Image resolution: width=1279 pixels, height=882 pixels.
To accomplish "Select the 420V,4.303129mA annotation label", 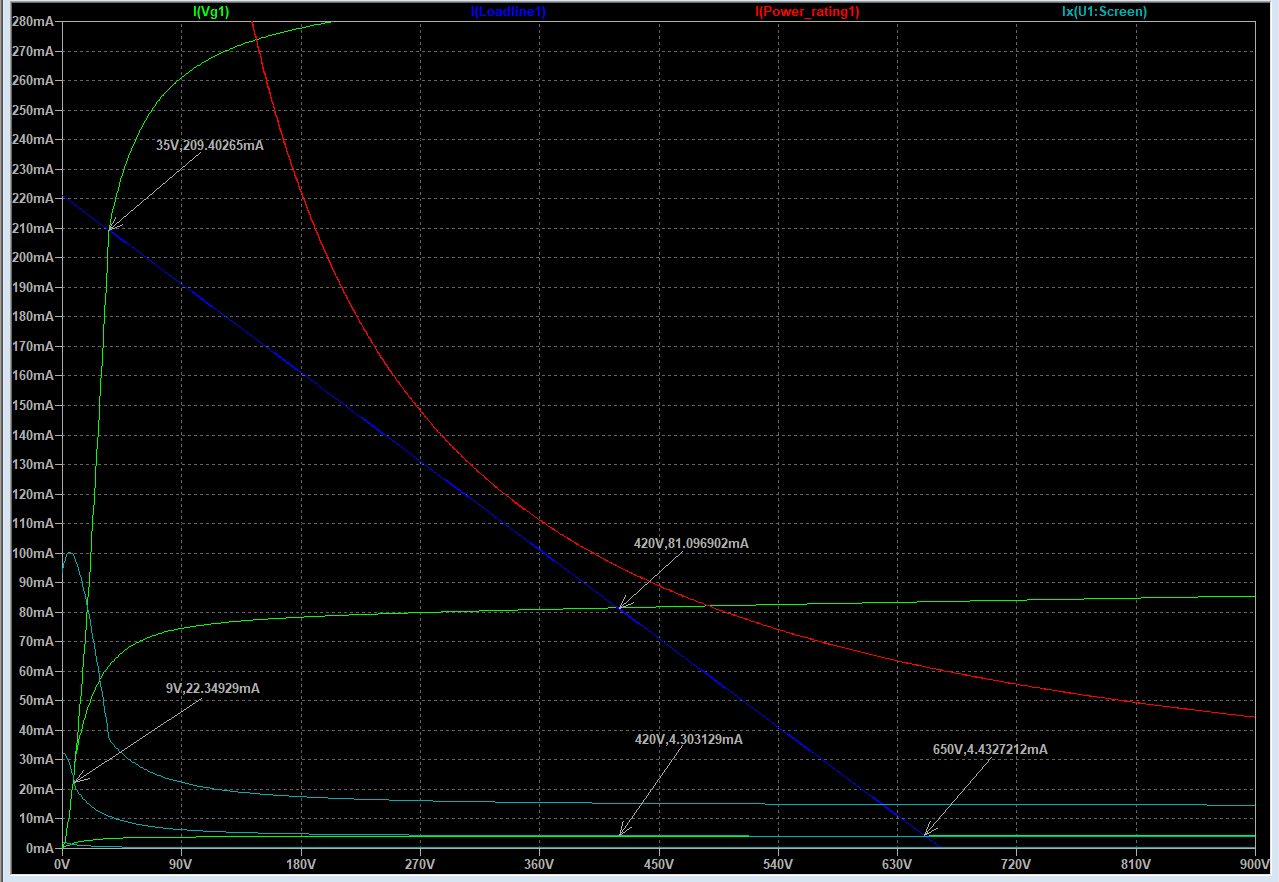I will coord(689,739).
